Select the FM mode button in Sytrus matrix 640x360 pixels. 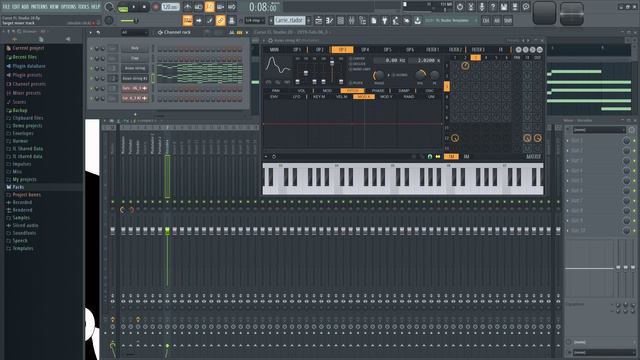coord(451,157)
